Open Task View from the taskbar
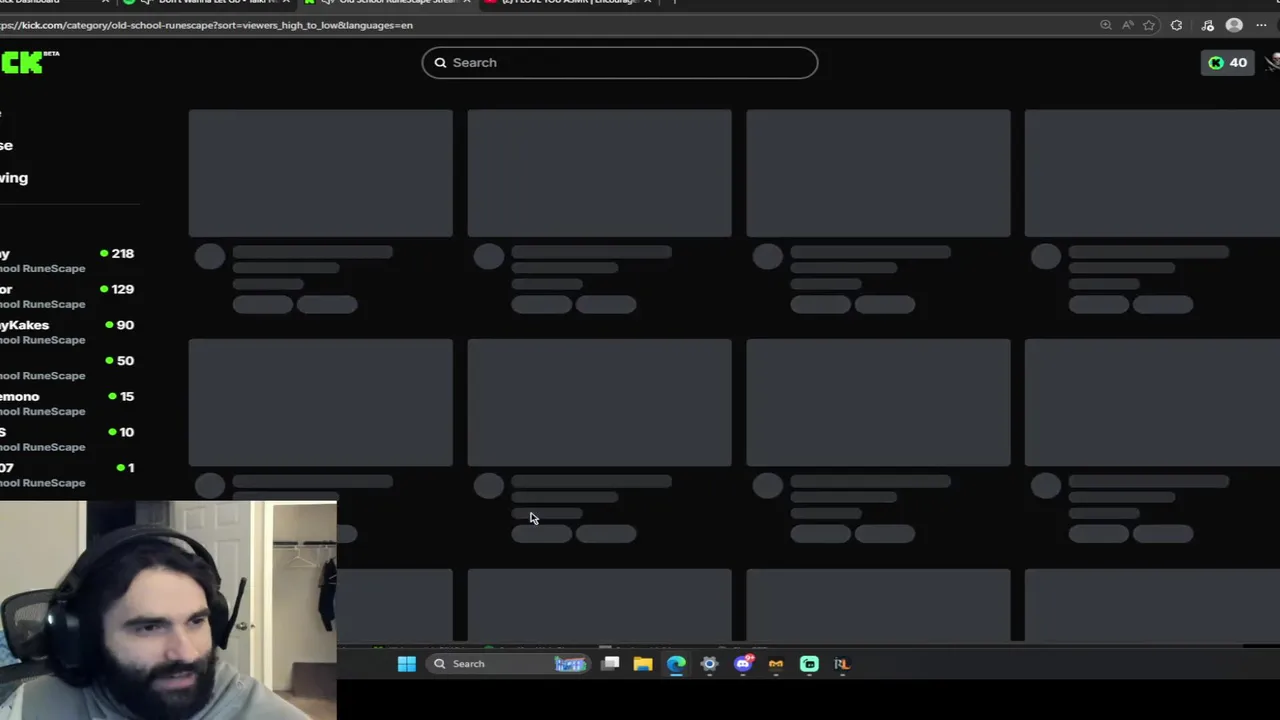 click(611, 664)
